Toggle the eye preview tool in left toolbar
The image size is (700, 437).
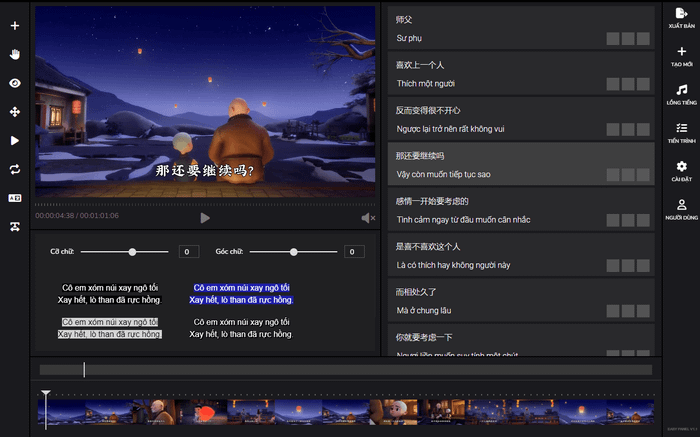[15, 83]
